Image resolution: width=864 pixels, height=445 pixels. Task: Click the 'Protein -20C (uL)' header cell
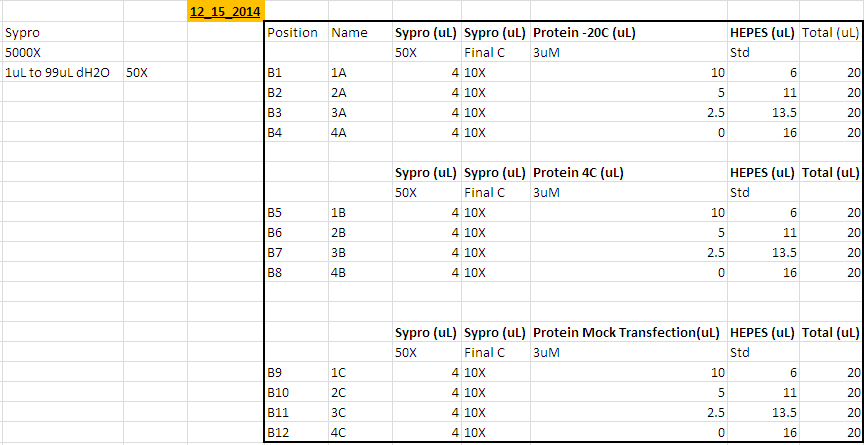[585, 32]
